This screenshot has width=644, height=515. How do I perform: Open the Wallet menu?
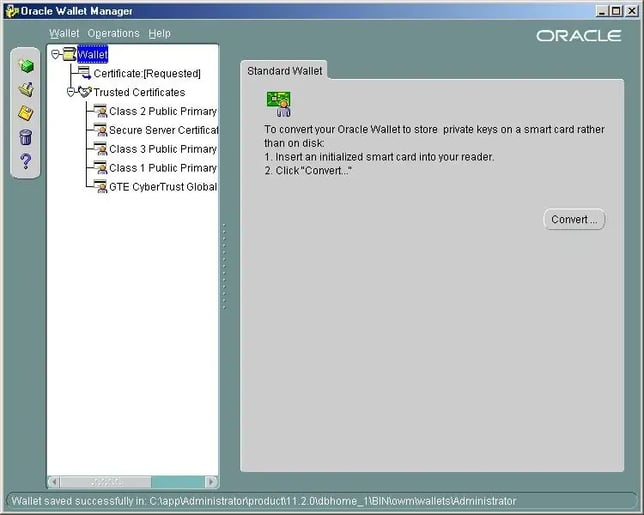[64, 33]
